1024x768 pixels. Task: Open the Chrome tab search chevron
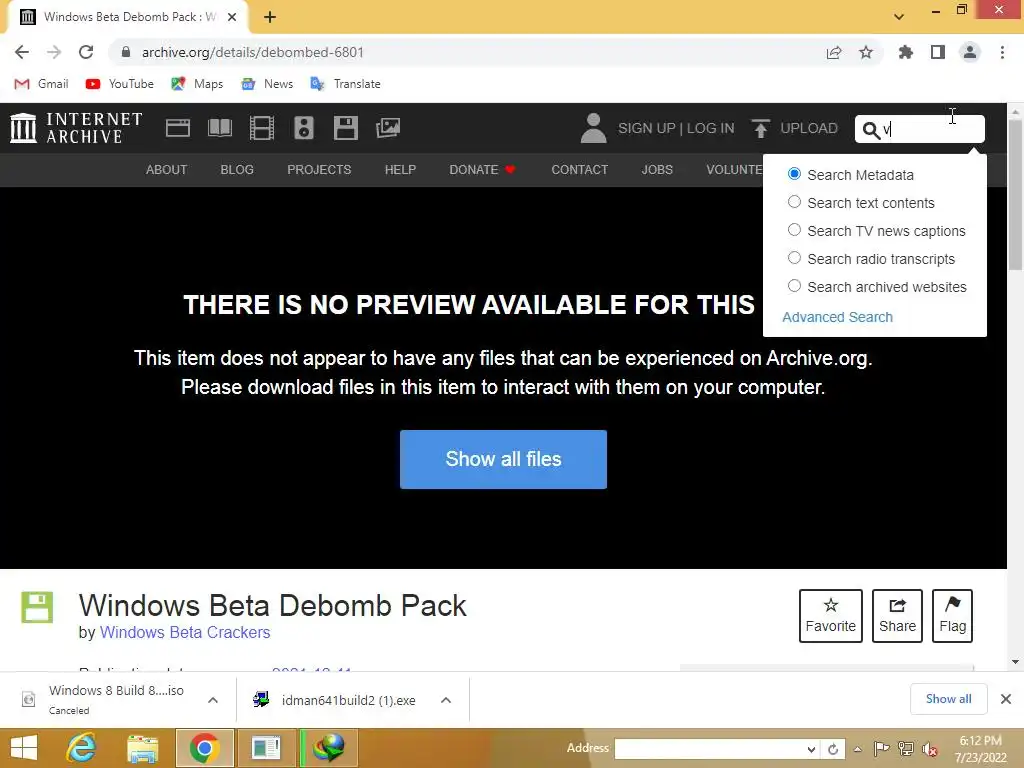(x=899, y=17)
